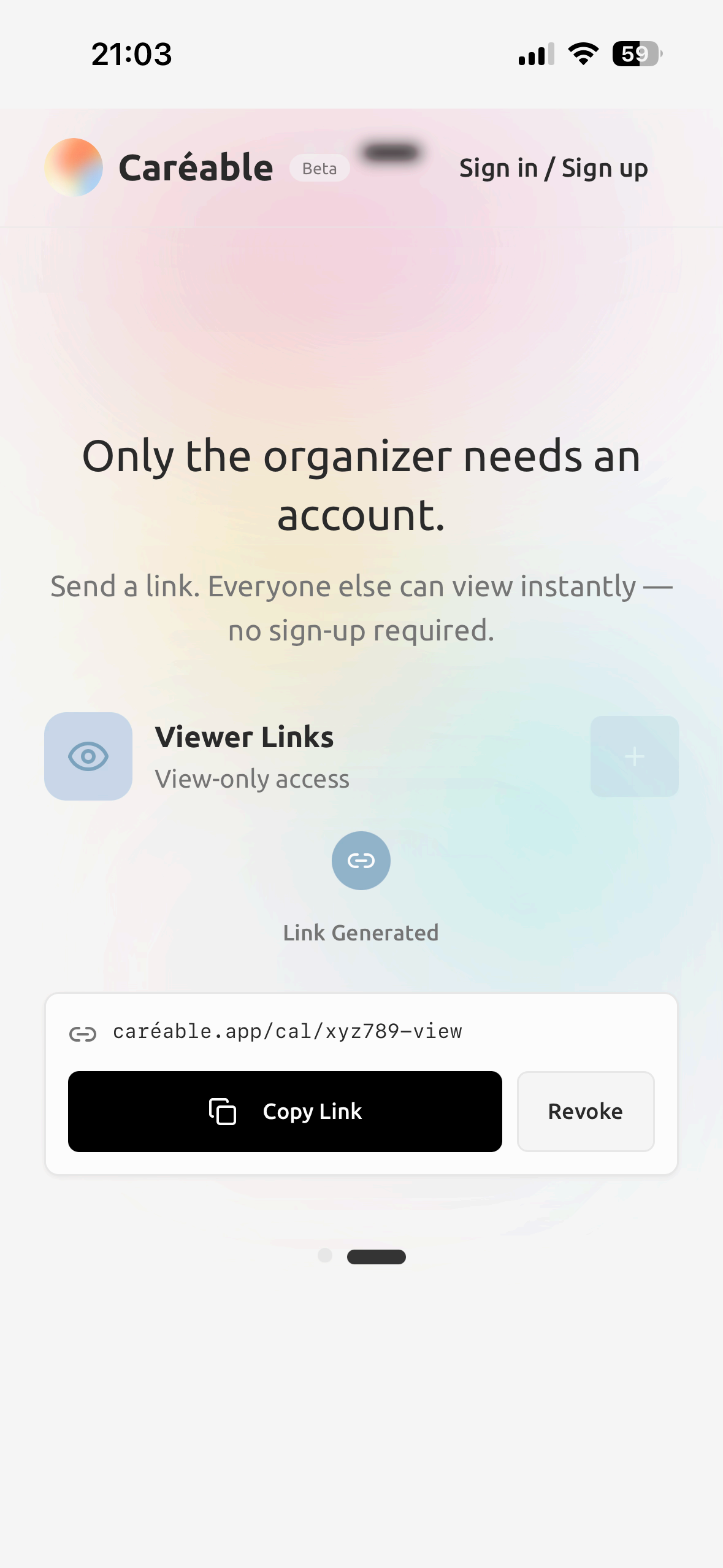
Task: Click the Copy Link button
Action: point(285,1112)
